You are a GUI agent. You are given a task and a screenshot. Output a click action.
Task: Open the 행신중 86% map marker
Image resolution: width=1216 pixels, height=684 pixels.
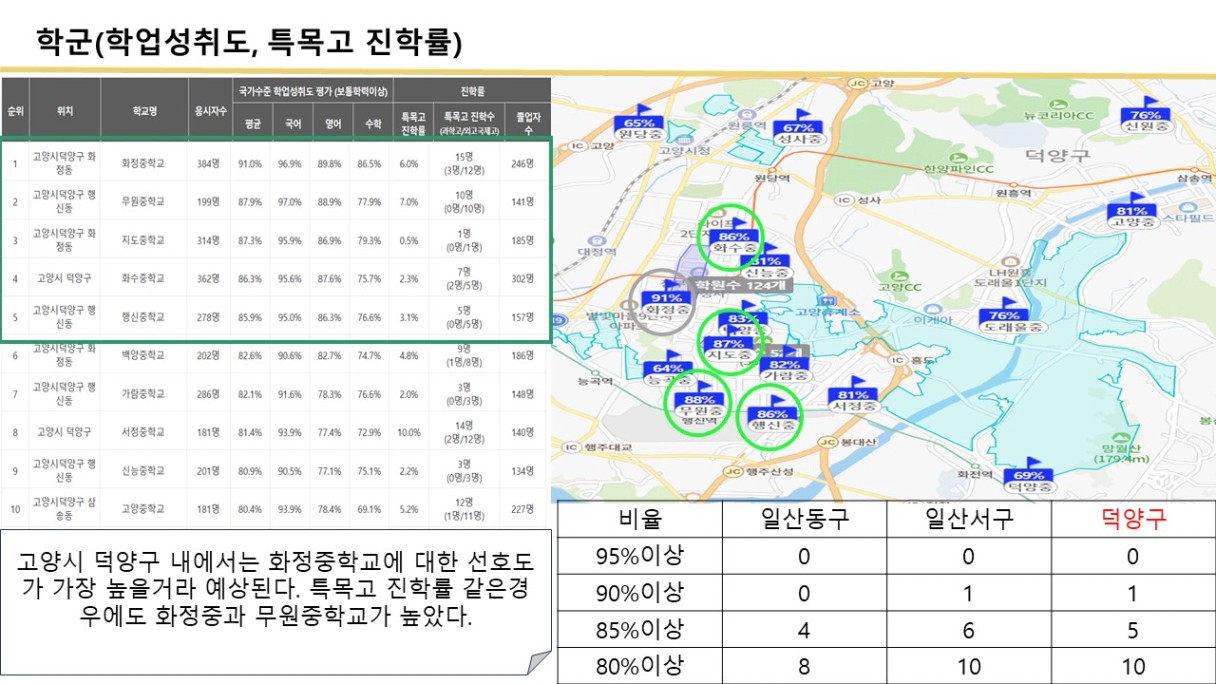(x=773, y=415)
